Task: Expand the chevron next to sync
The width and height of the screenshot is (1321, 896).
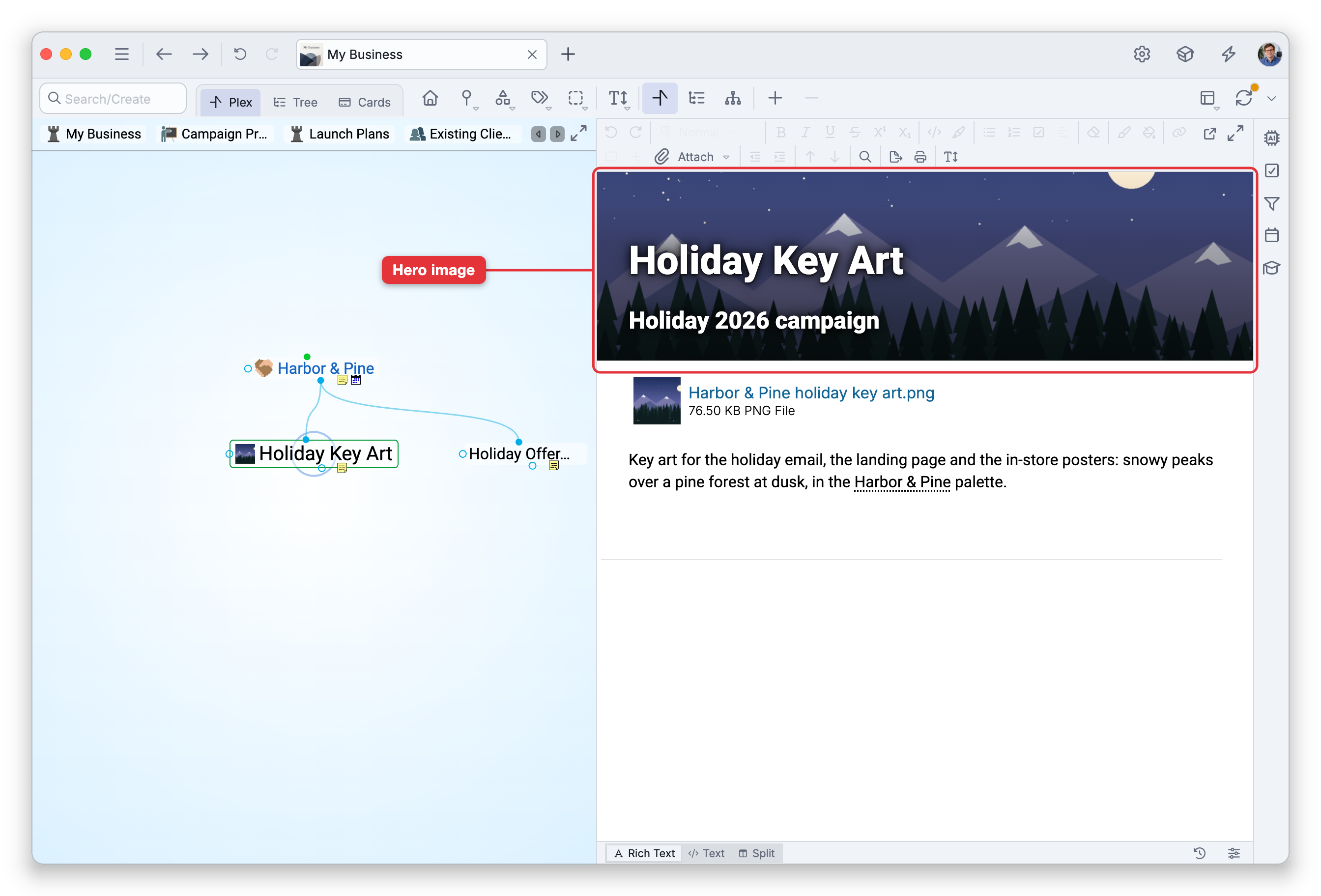Action: pos(1271,99)
